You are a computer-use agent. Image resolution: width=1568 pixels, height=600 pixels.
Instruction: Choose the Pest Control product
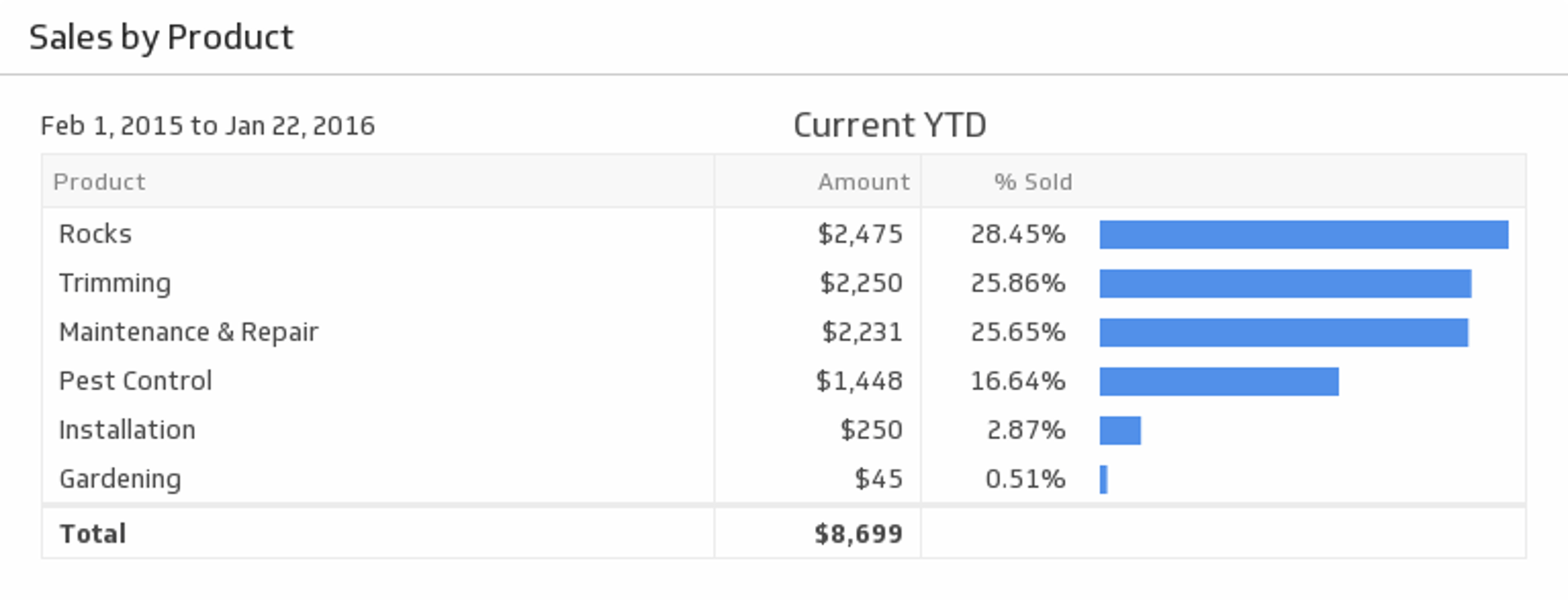pyautogui.click(x=136, y=381)
